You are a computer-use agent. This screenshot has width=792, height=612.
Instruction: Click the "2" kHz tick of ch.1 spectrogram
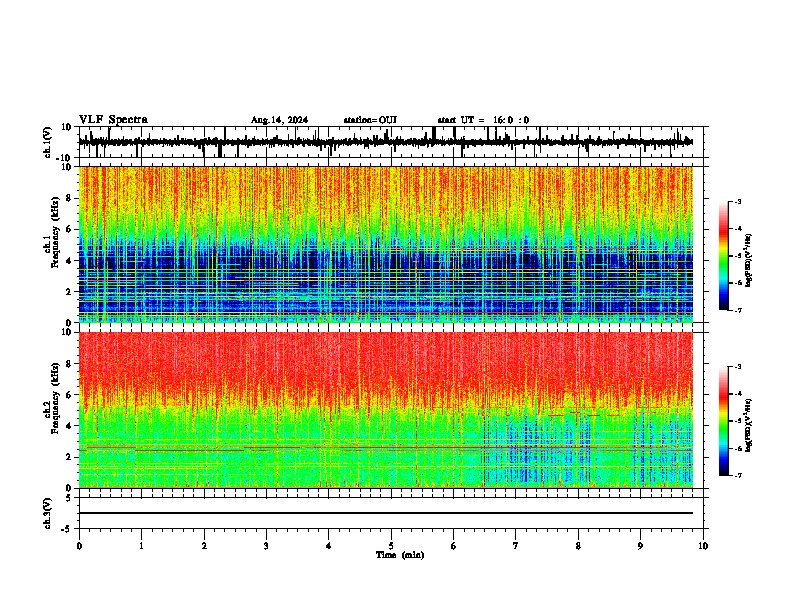69,292
